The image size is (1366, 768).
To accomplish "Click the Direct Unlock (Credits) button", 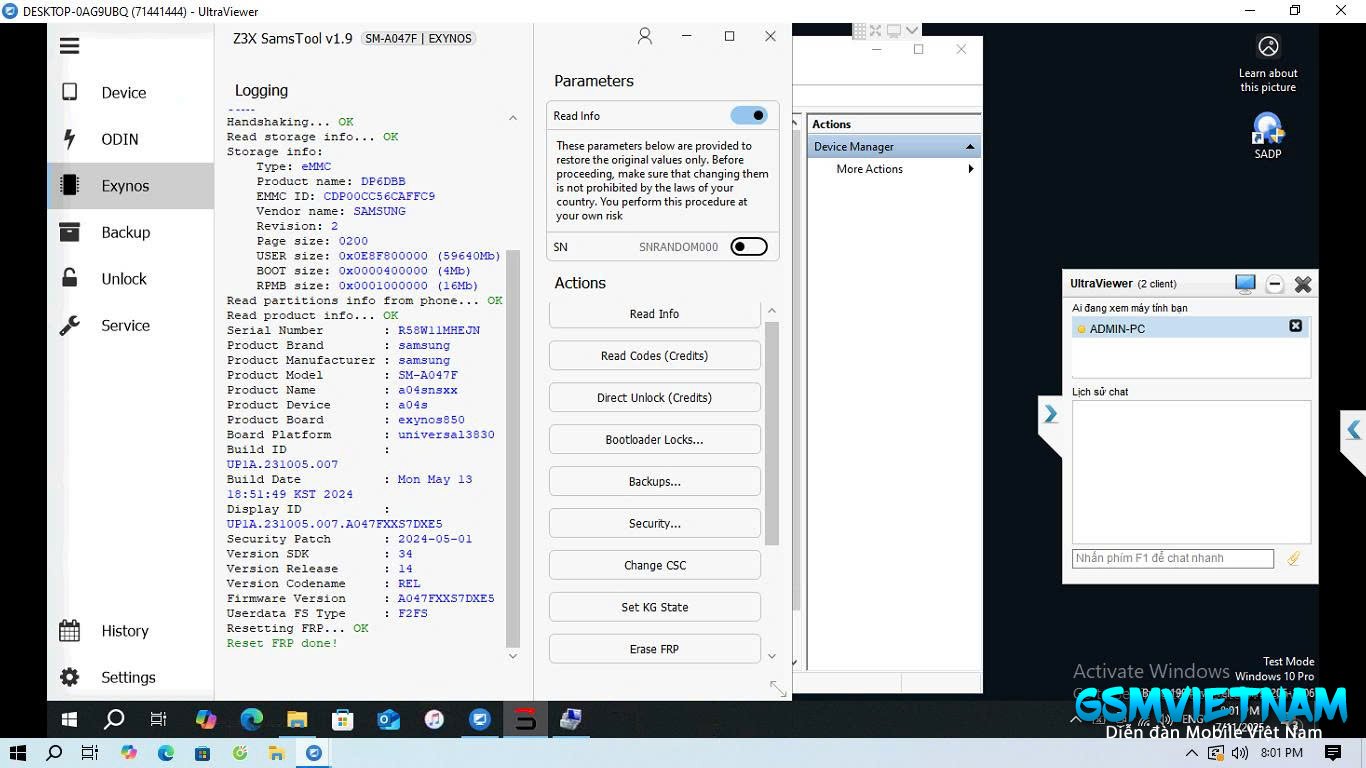I will 655,398.
